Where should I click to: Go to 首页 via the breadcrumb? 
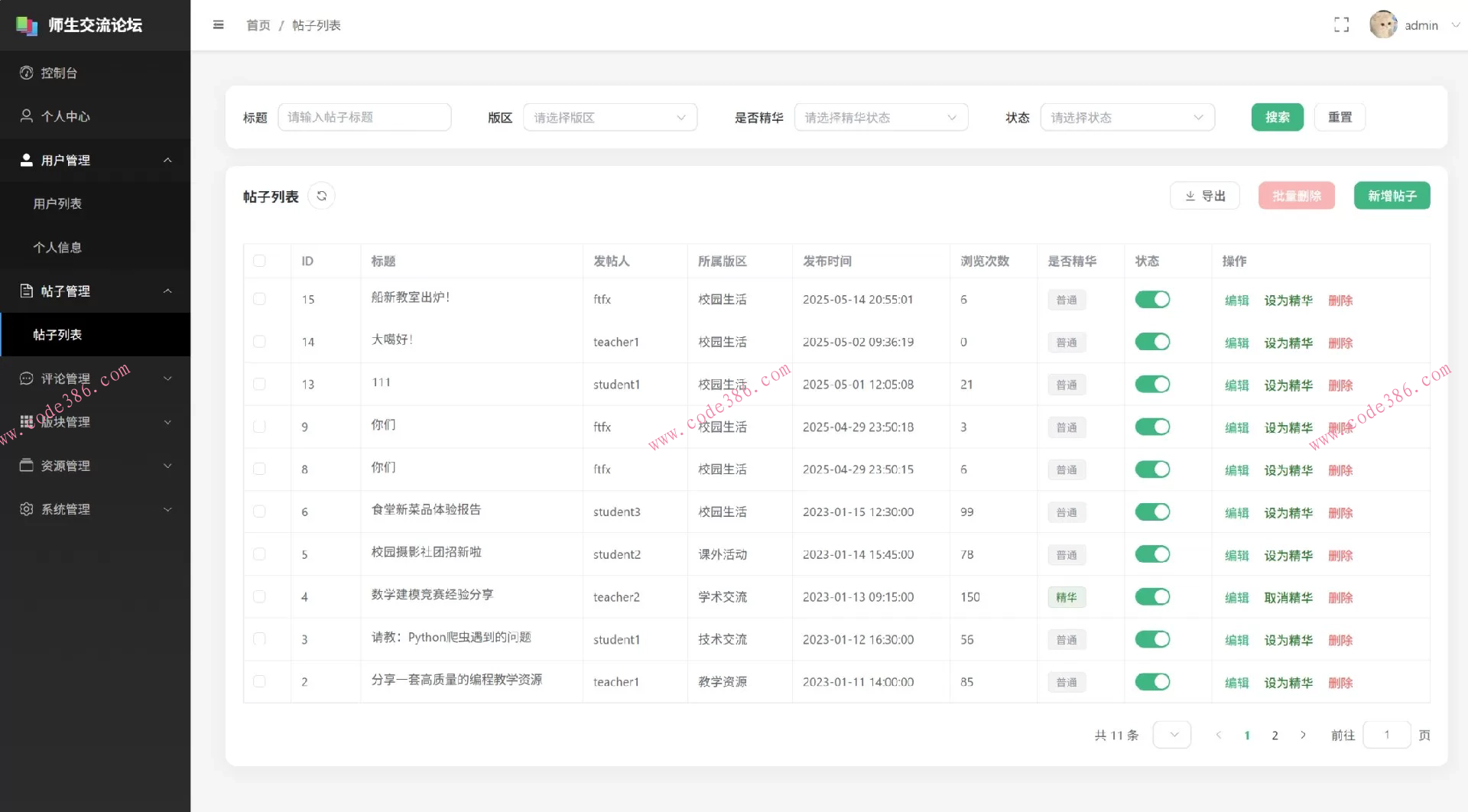click(257, 24)
